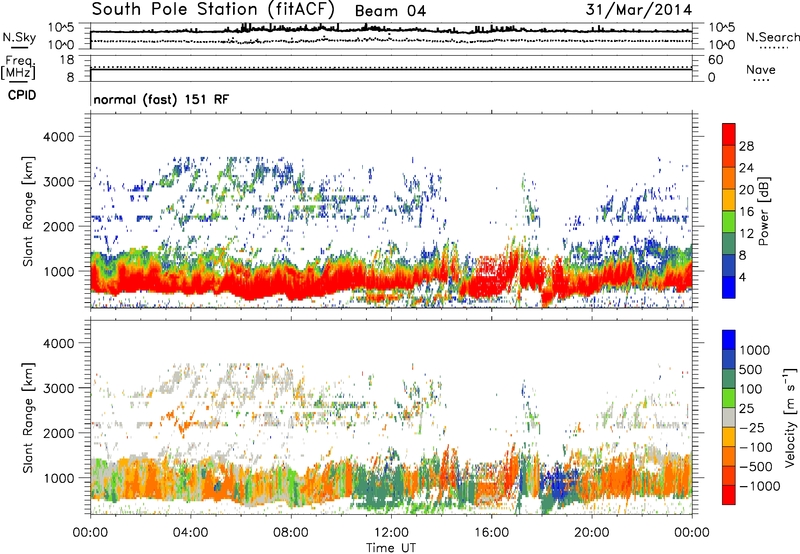Image resolution: width=800 pixels, height=554 pixels.
Task: Click the date '31/Mar/2014'
Action: click(639, 10)
